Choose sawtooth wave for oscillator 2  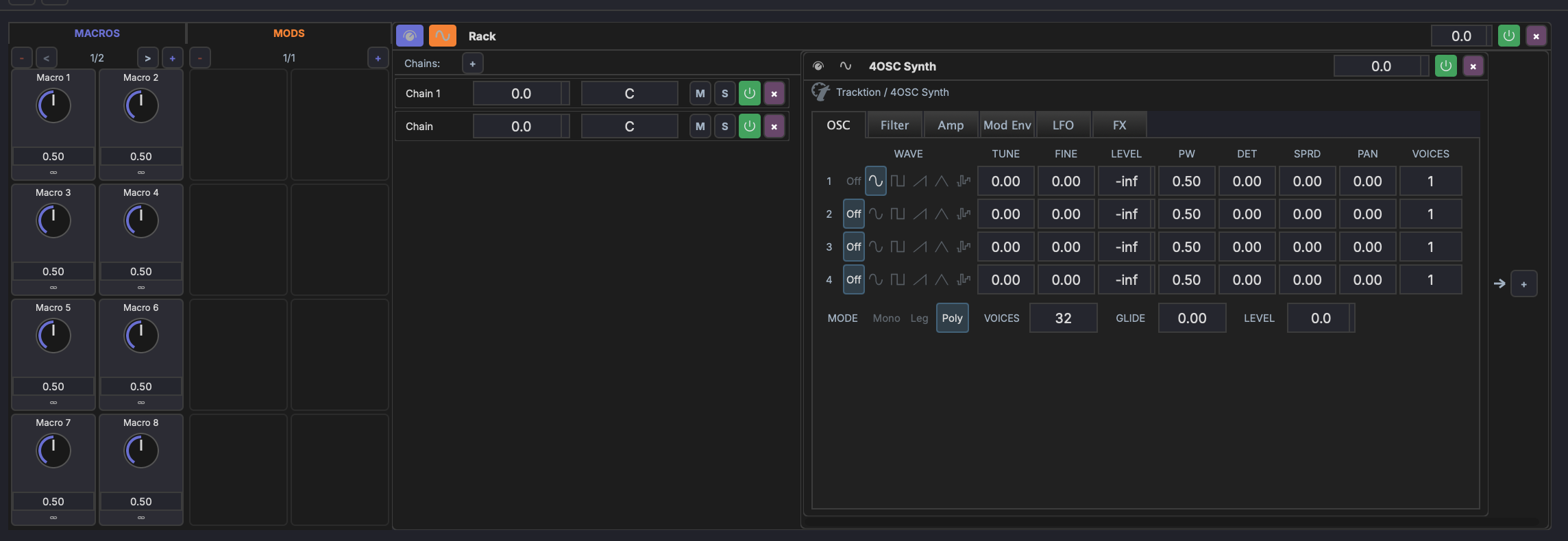pos(920,214)
